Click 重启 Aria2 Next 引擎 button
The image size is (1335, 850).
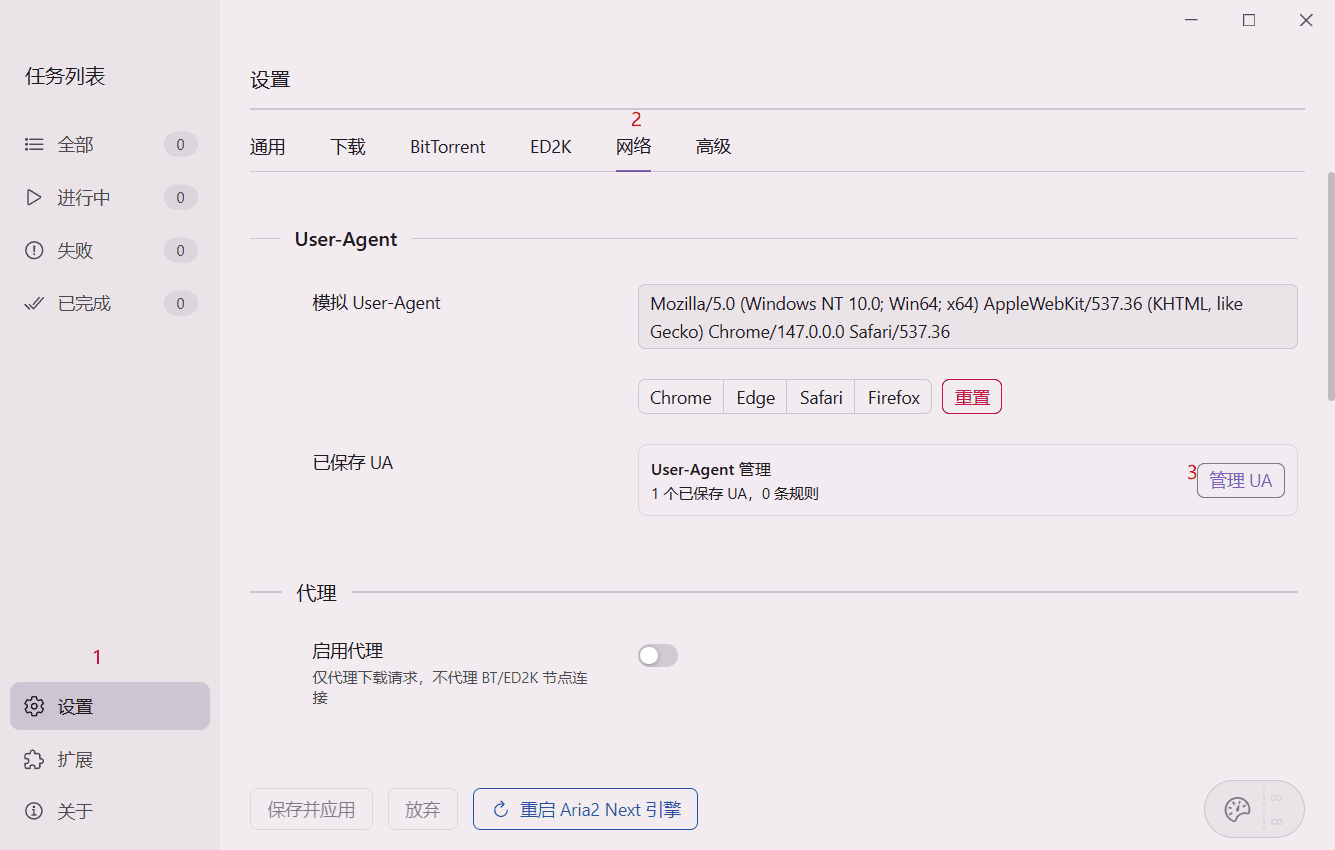coord(585,809)
